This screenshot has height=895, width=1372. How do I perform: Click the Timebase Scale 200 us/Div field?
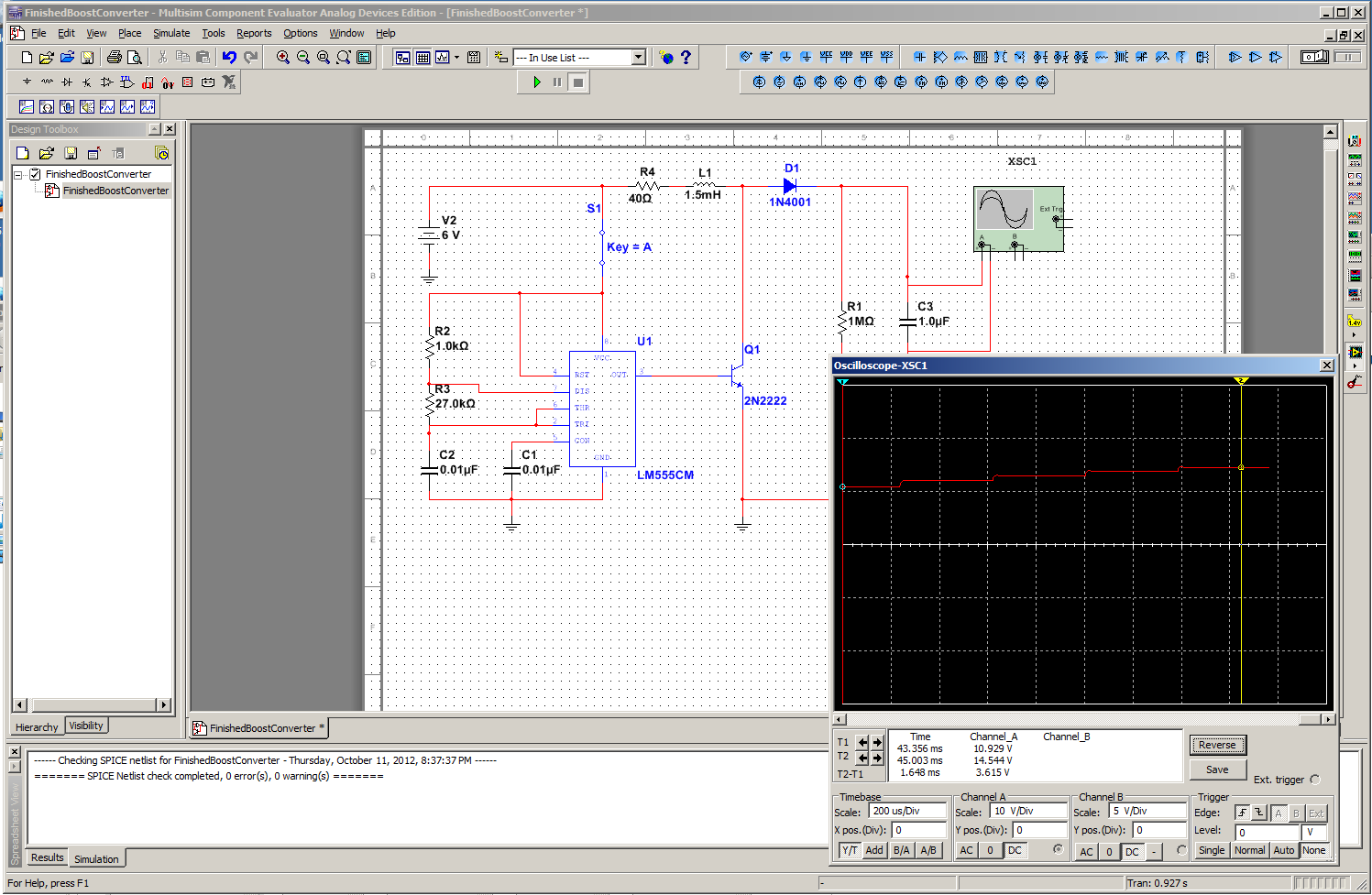(907, 811)
